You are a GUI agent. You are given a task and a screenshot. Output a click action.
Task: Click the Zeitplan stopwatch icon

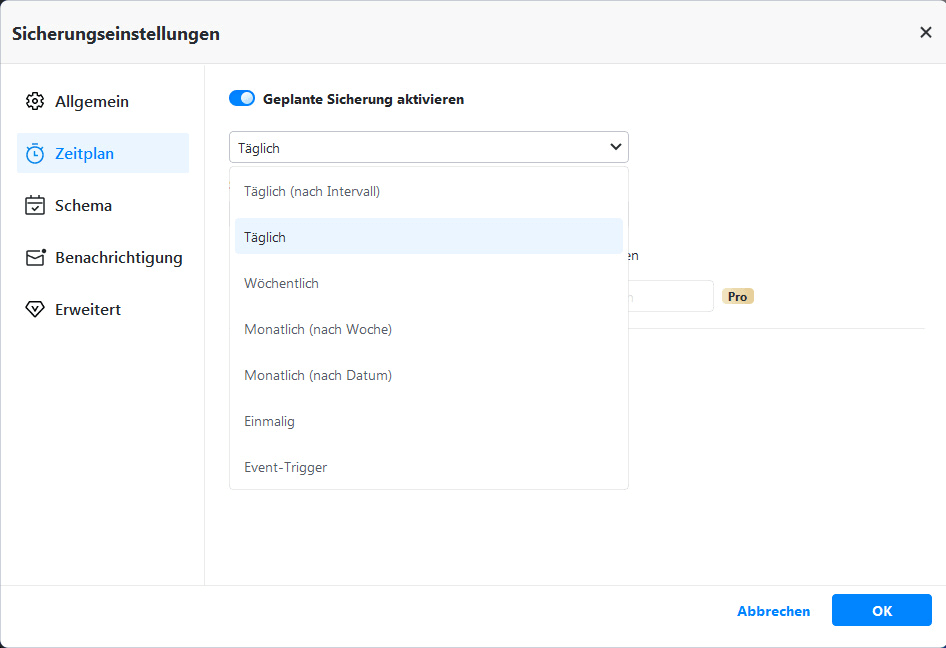coord(35,154)
